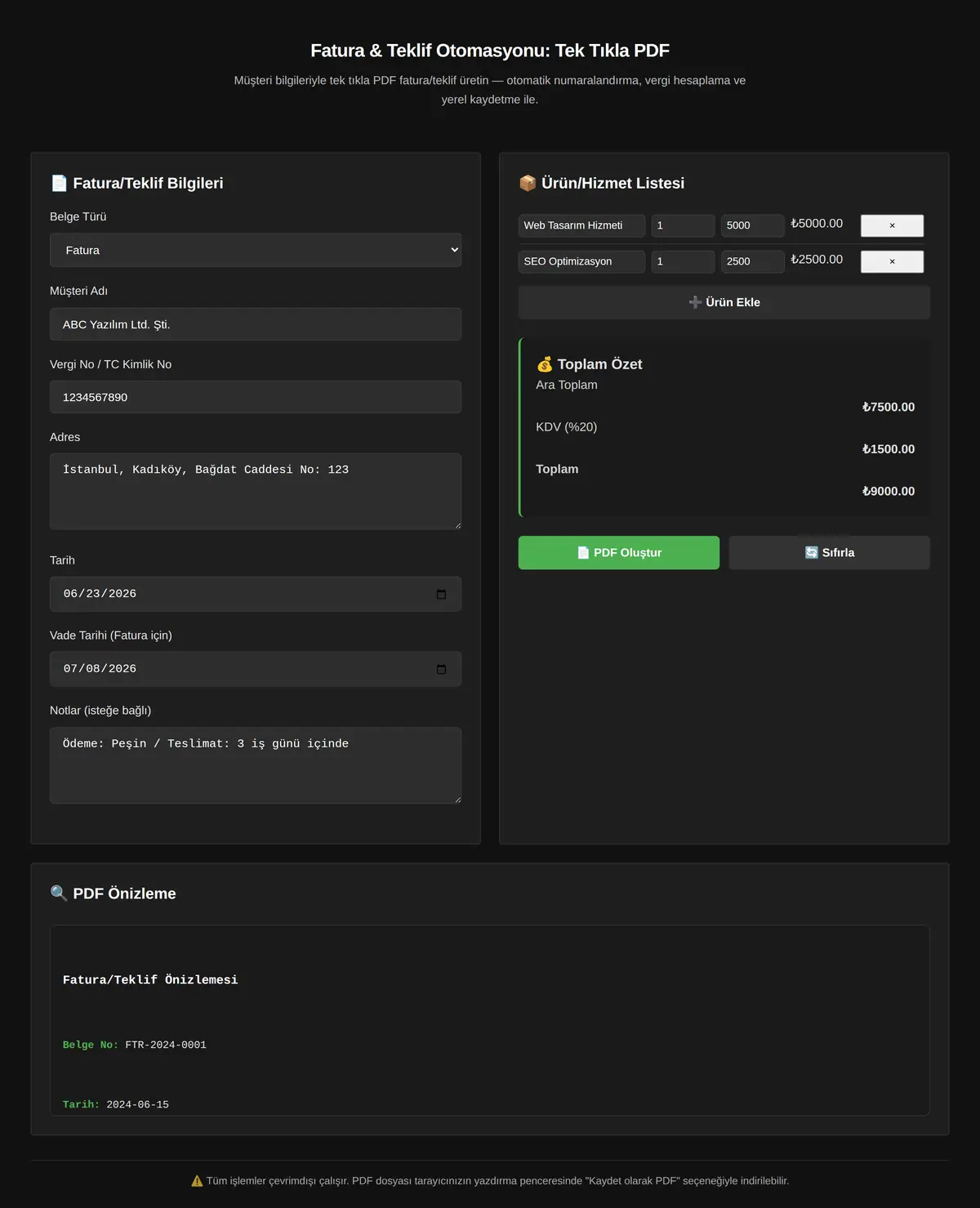980x1208 pixels.
Task: Focus the Müşteri Adı input
Action: point(256,324)
